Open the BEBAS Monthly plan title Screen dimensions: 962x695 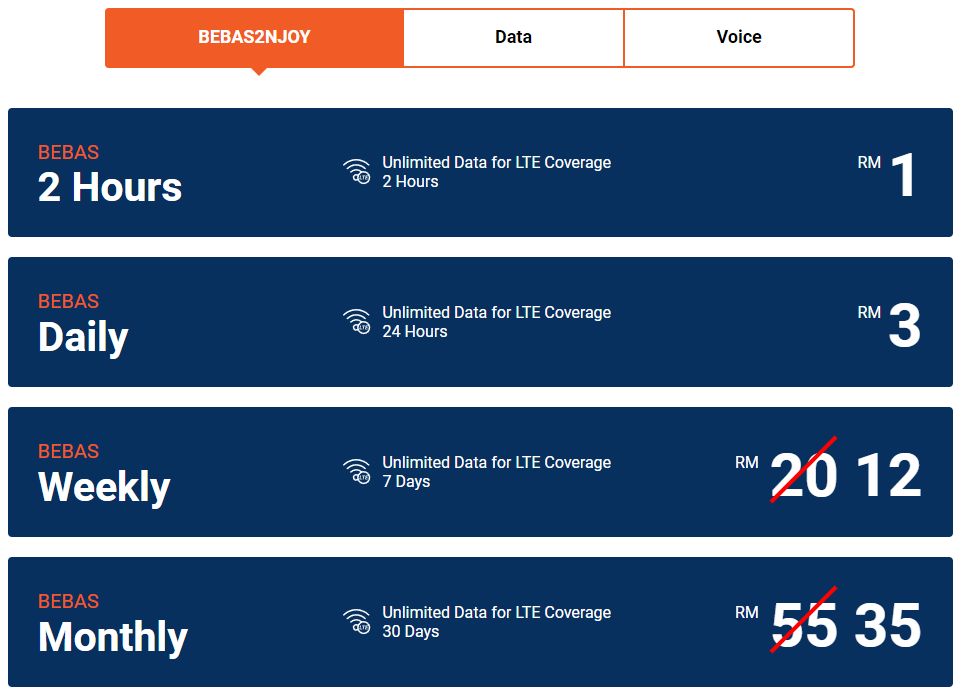click(112, 626)
